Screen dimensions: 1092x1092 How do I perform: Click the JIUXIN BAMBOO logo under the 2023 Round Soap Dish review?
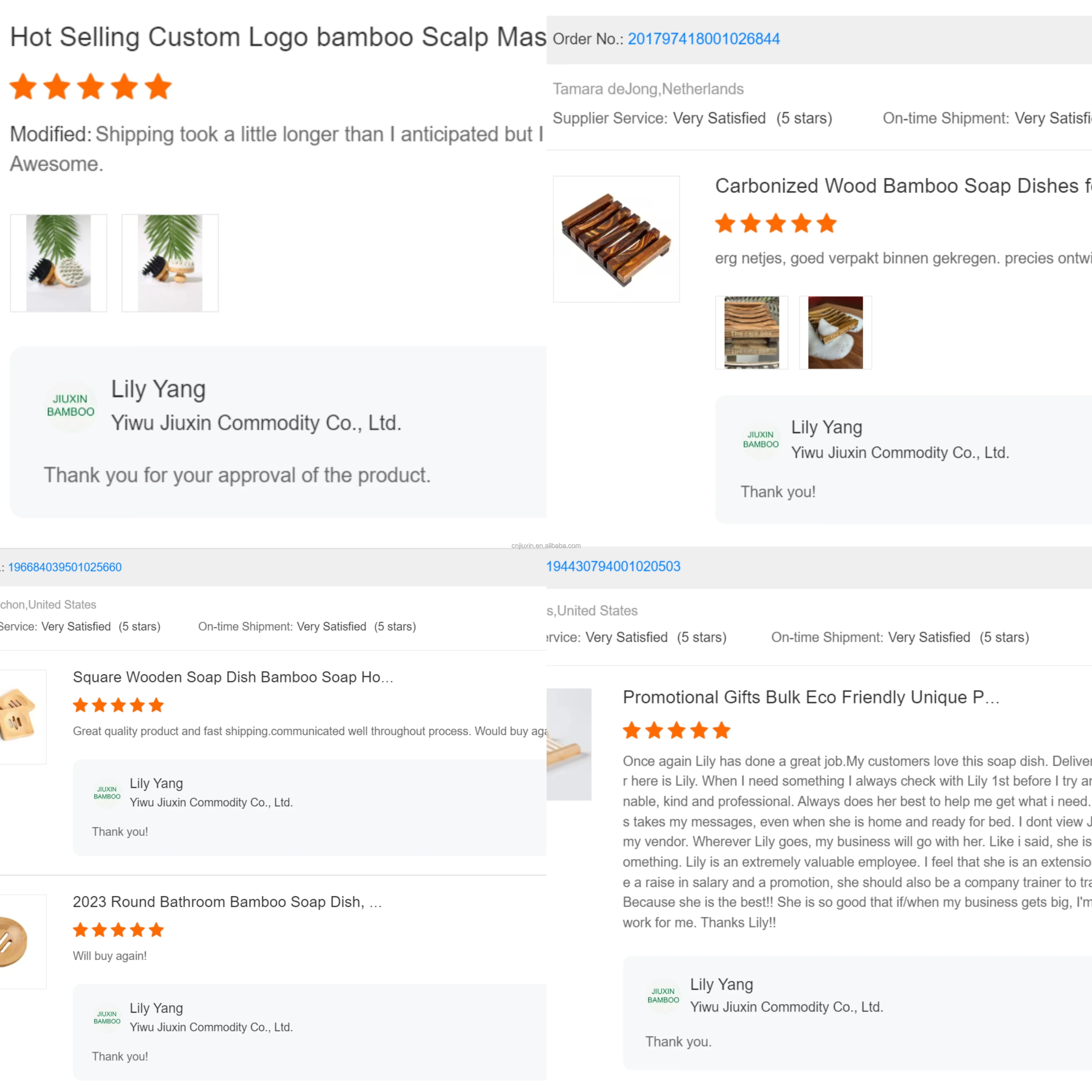pos(107,1018)
